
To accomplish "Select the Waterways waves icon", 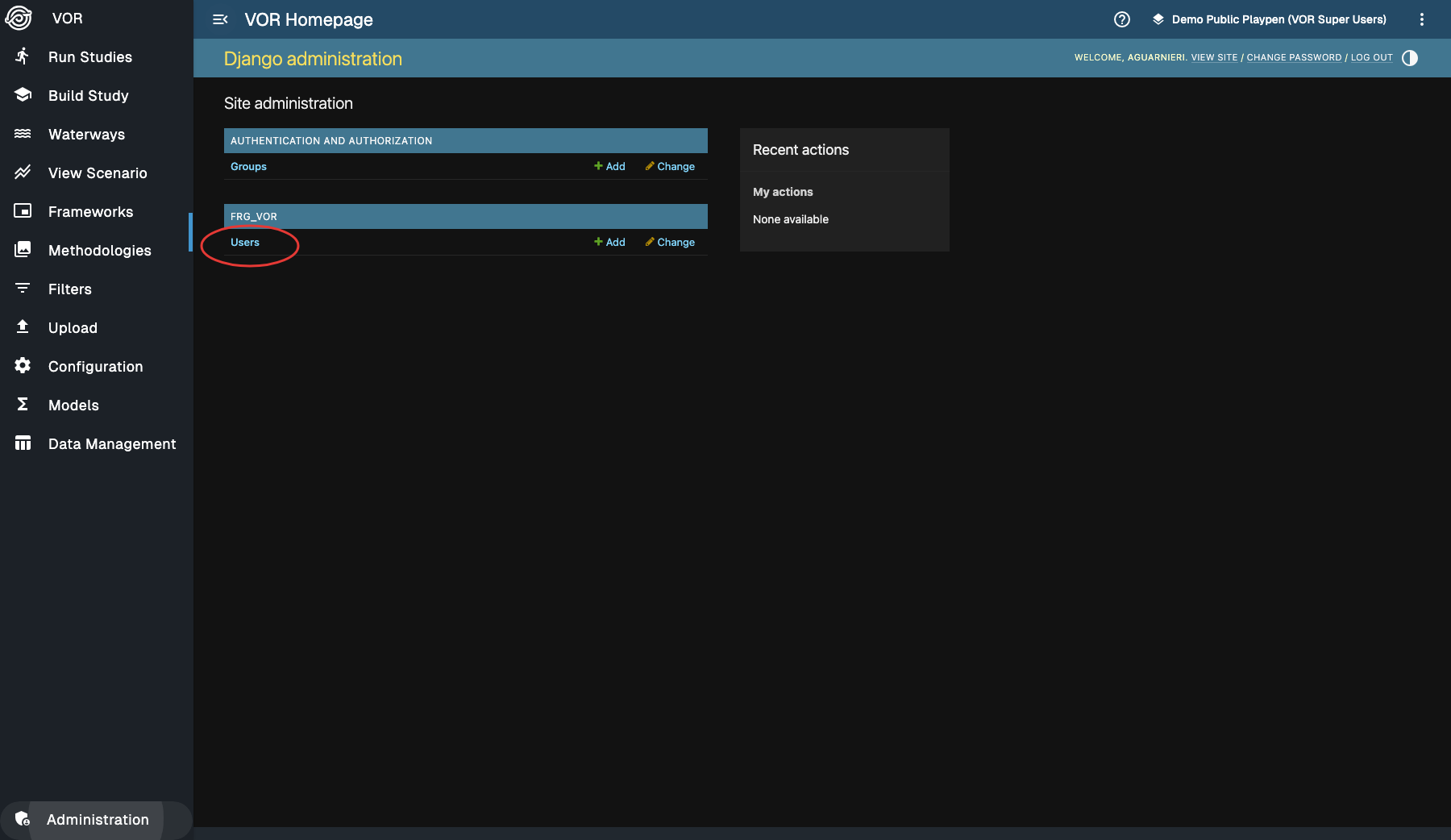I will tap(23, 134).
